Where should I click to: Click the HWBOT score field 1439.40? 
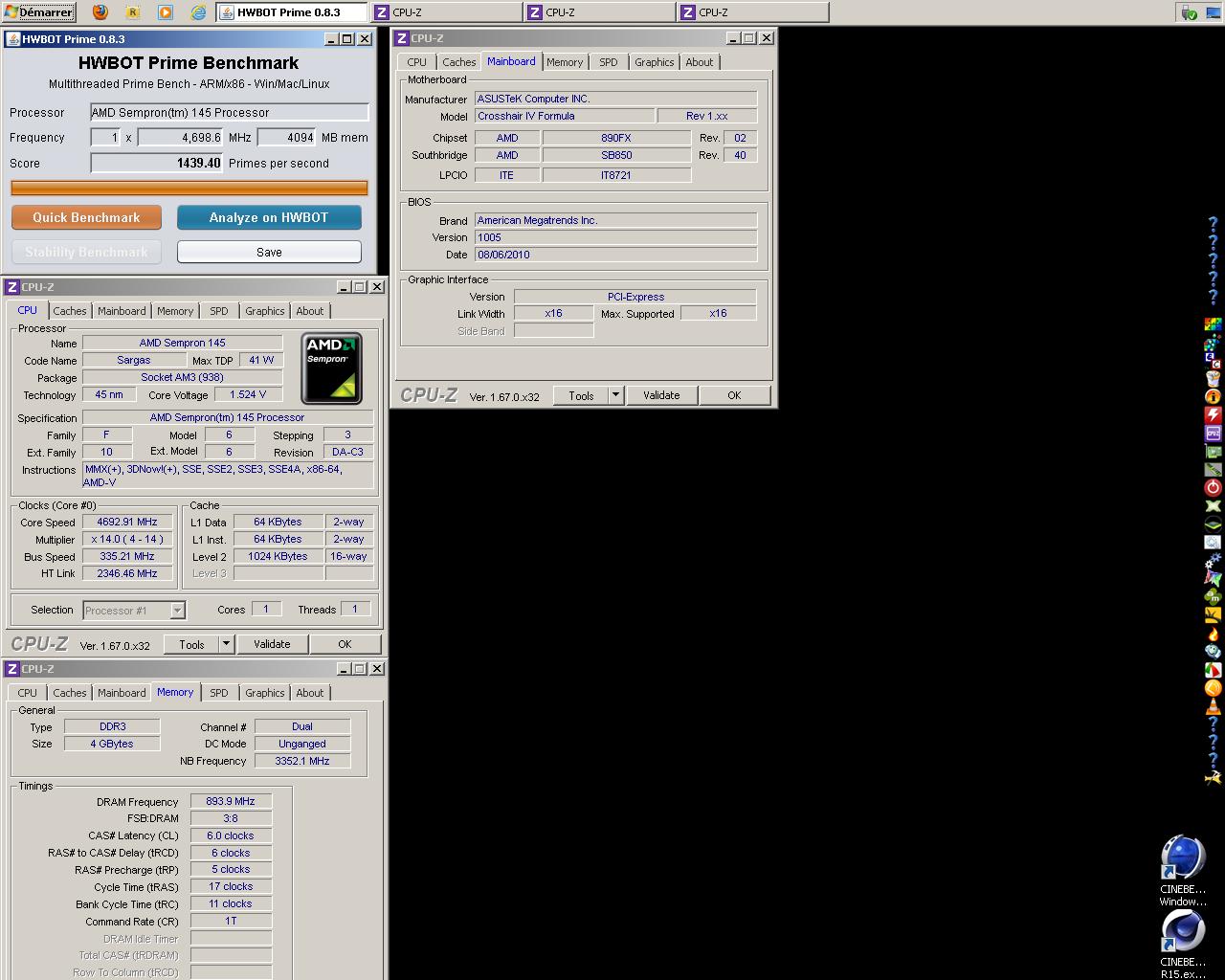coord(156,163)
